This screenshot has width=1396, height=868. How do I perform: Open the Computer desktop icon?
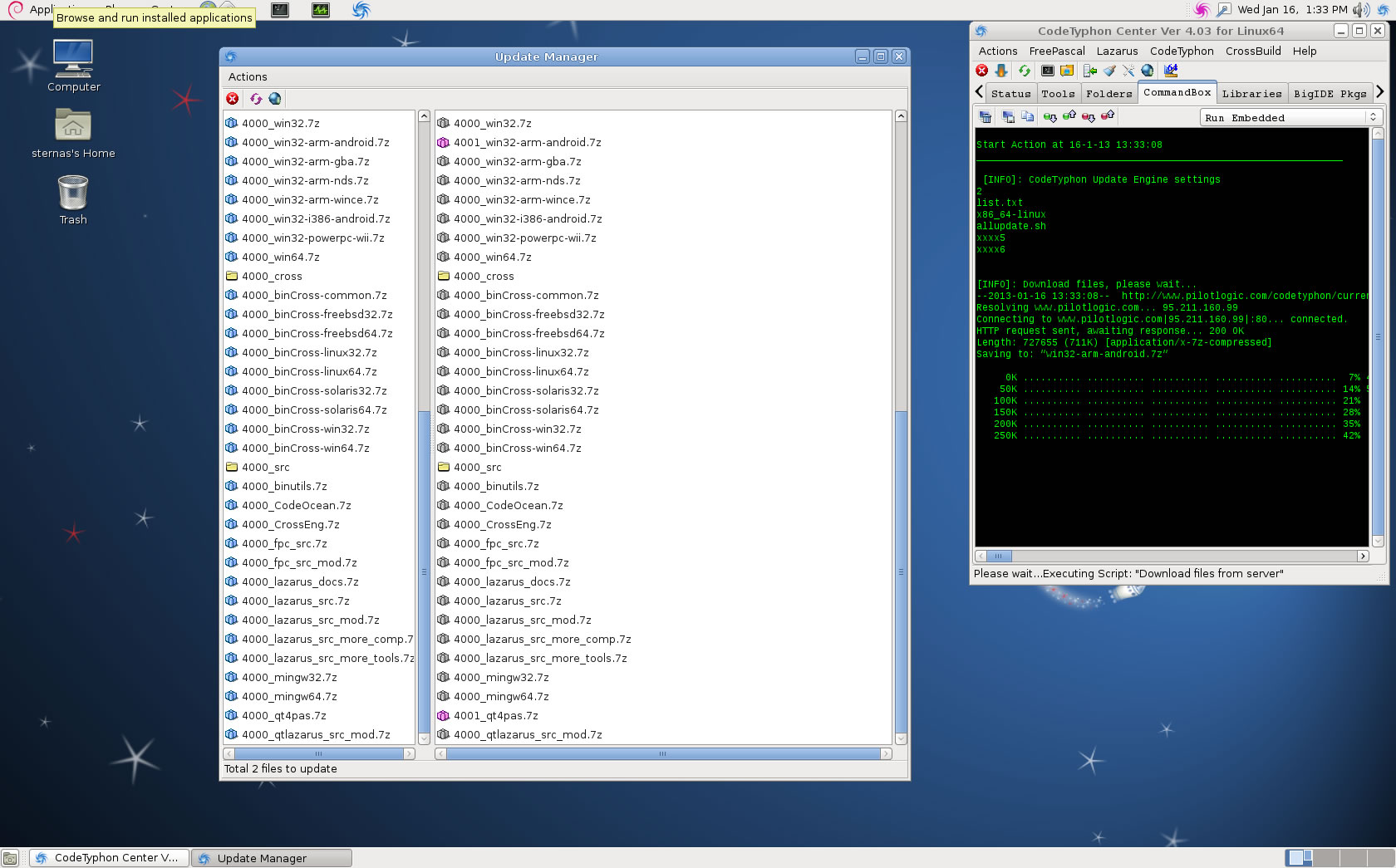click(x=73, y=66)
